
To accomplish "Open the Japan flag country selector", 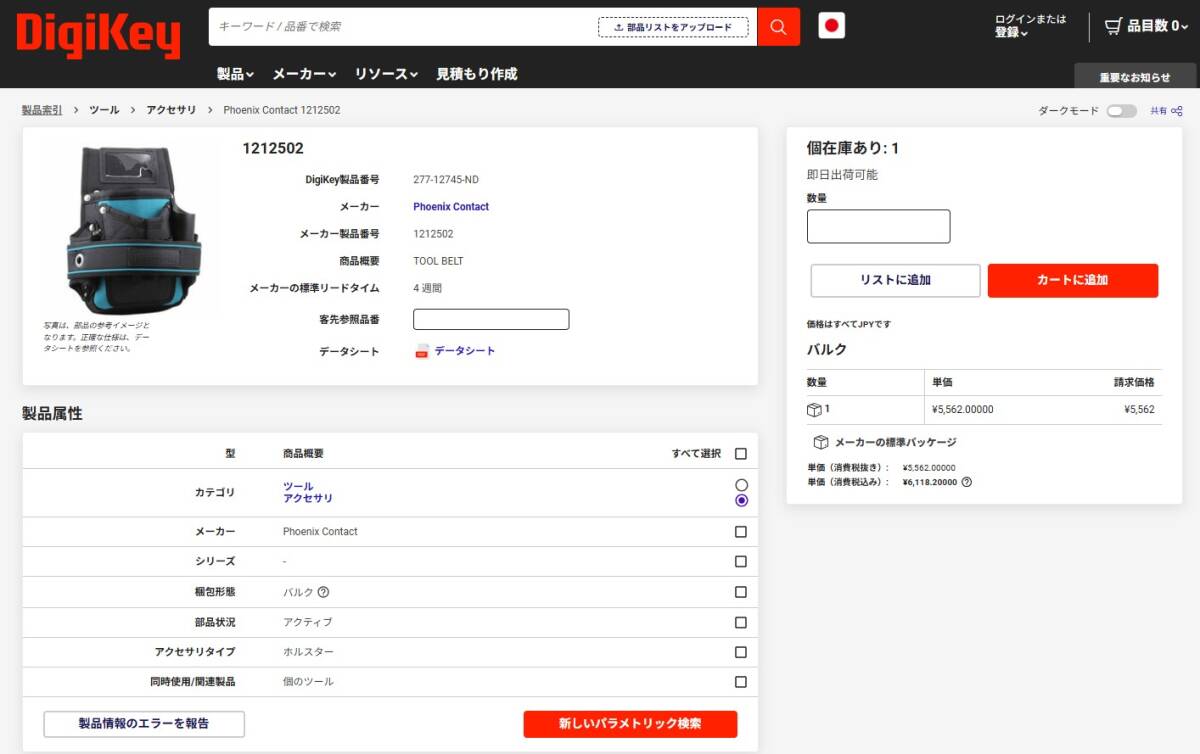I will 832,26.
